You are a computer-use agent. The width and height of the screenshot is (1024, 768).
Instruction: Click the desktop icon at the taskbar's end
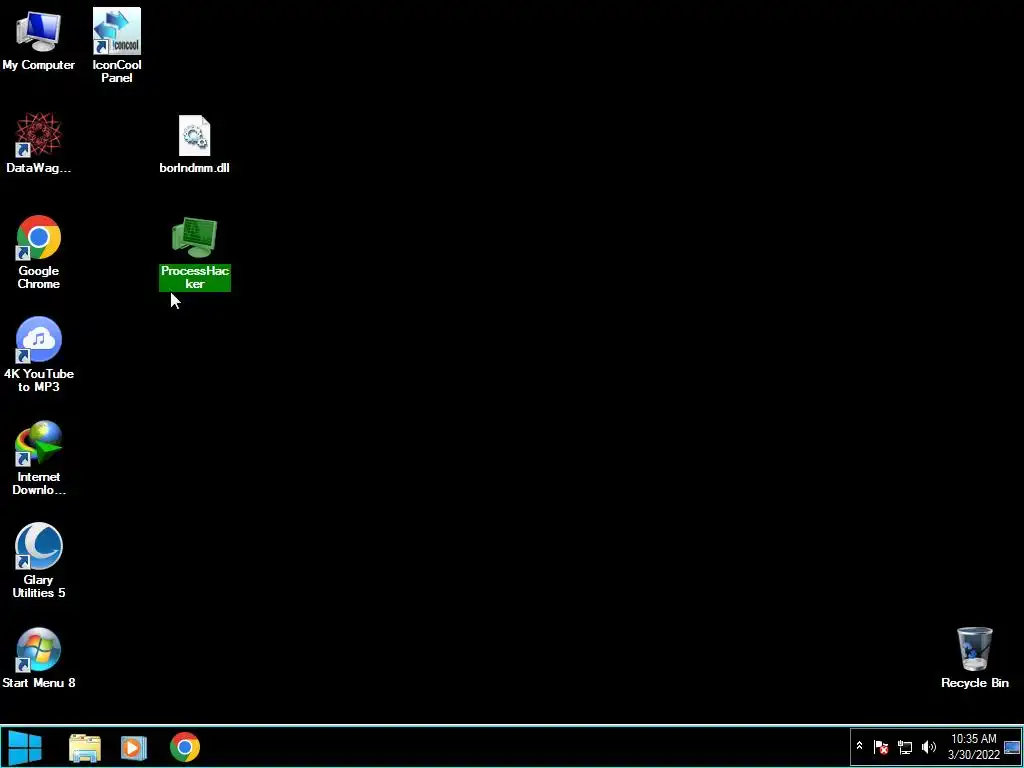point(1012,747)
